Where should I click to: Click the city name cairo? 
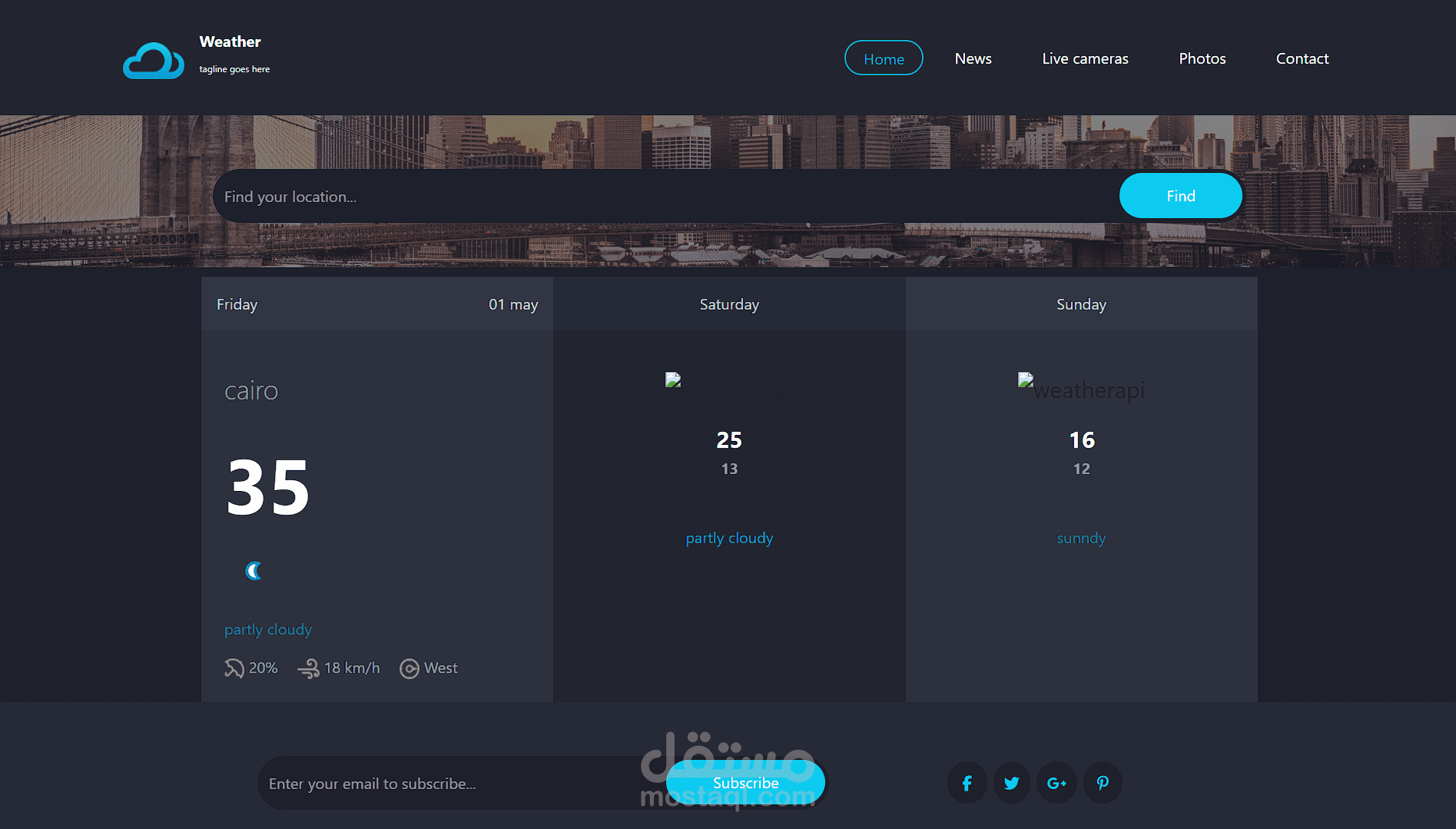click(251, 391)
